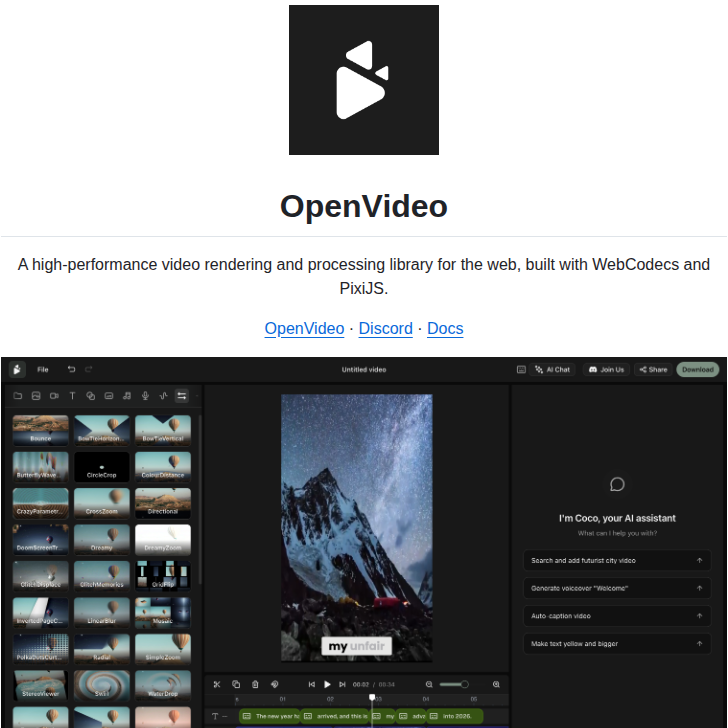This screenshot has height=728, width=728.
Task: Open the Discord link
Action: point(385,328)
